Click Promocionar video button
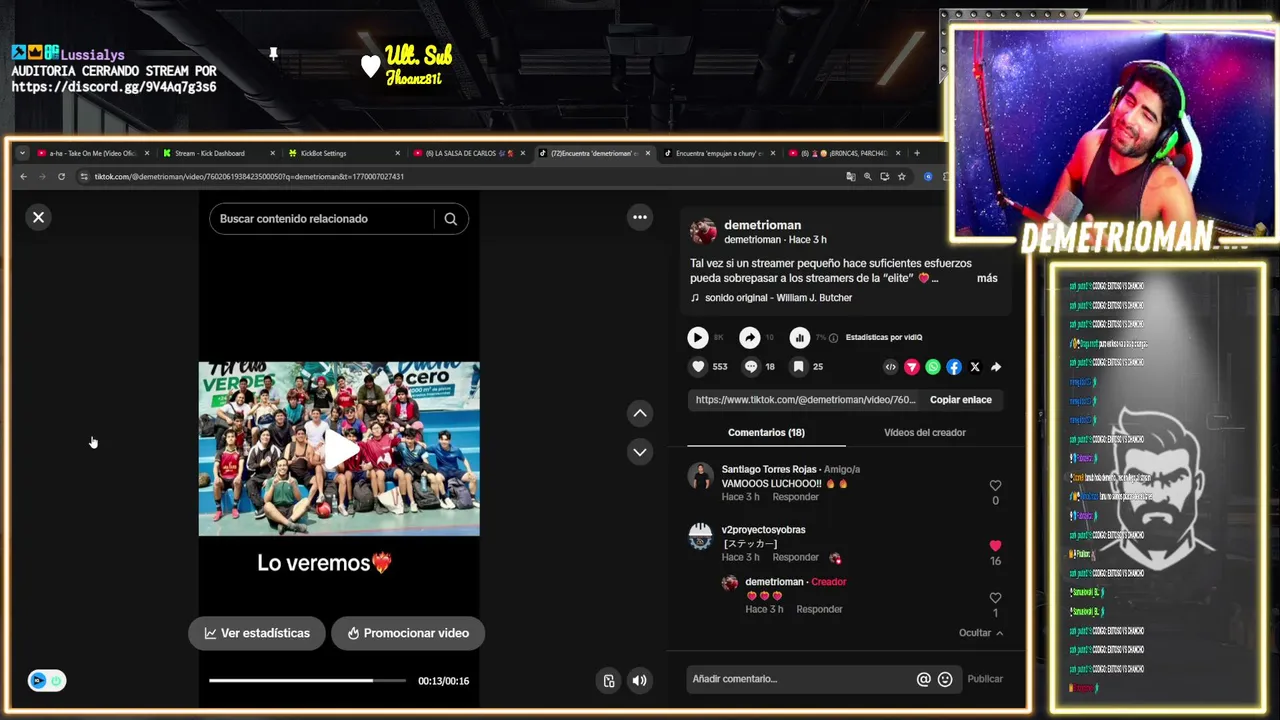This screenshot has height=720, width=1280. [408, 633]
